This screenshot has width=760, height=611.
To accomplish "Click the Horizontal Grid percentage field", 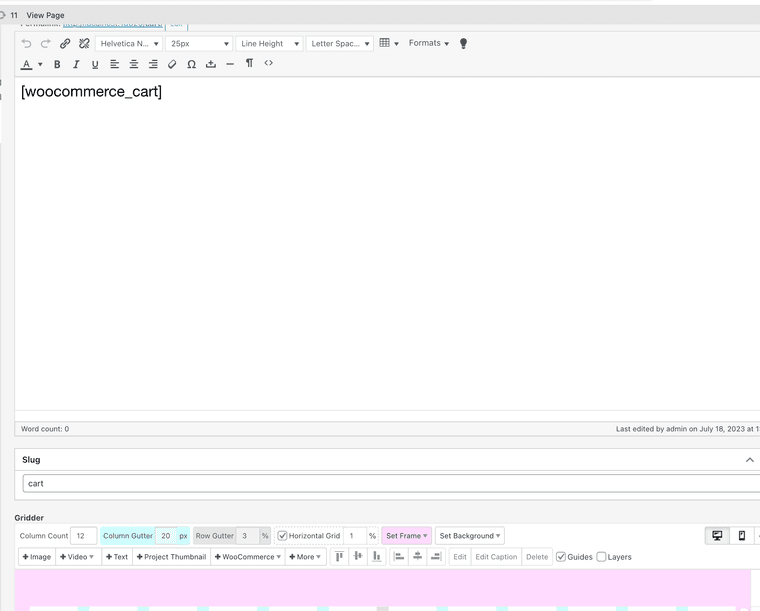I will [x=355, y=536].
